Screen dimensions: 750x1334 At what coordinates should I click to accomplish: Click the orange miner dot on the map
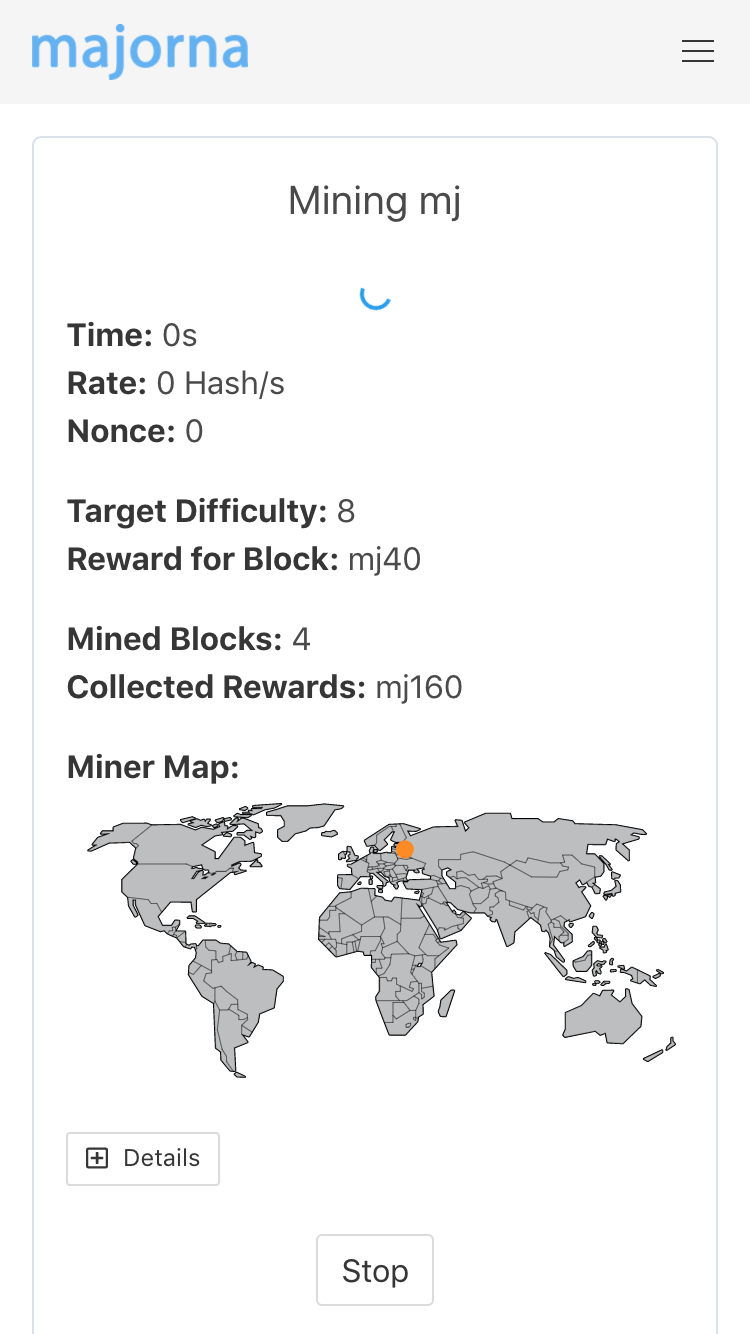[404, 848]
